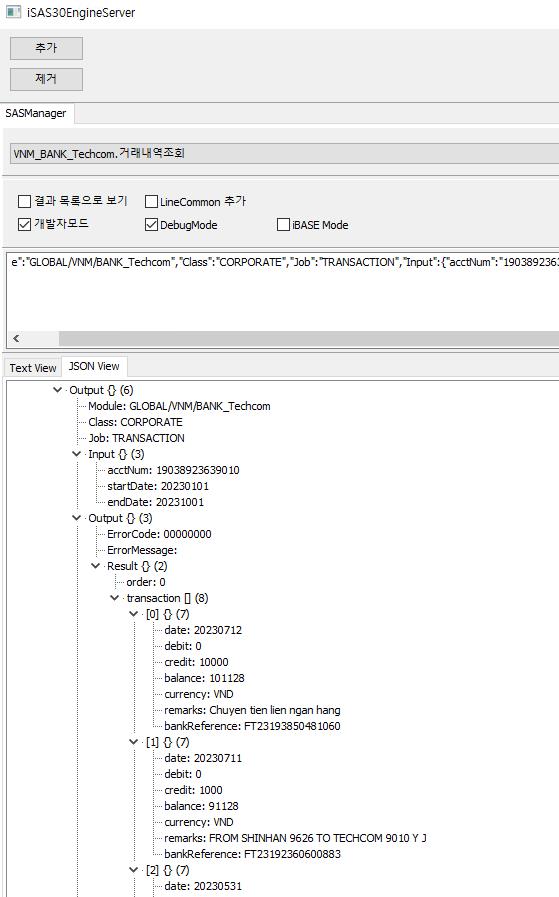Select the ErrorMessage: row
The height and width of the screenshot is (897, 559).
pyautogui.click(x=142, y=550)
